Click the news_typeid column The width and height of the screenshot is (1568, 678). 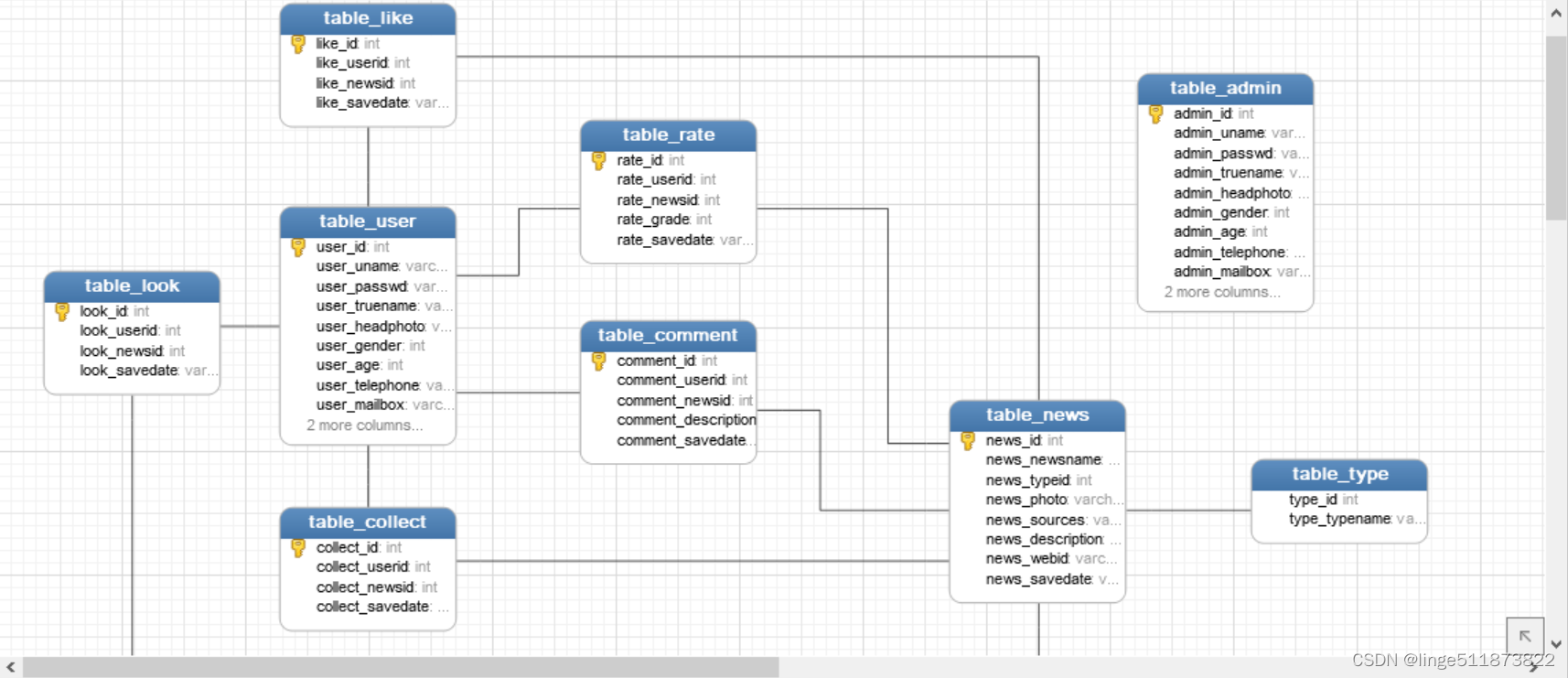click(x=1038, y=480)
